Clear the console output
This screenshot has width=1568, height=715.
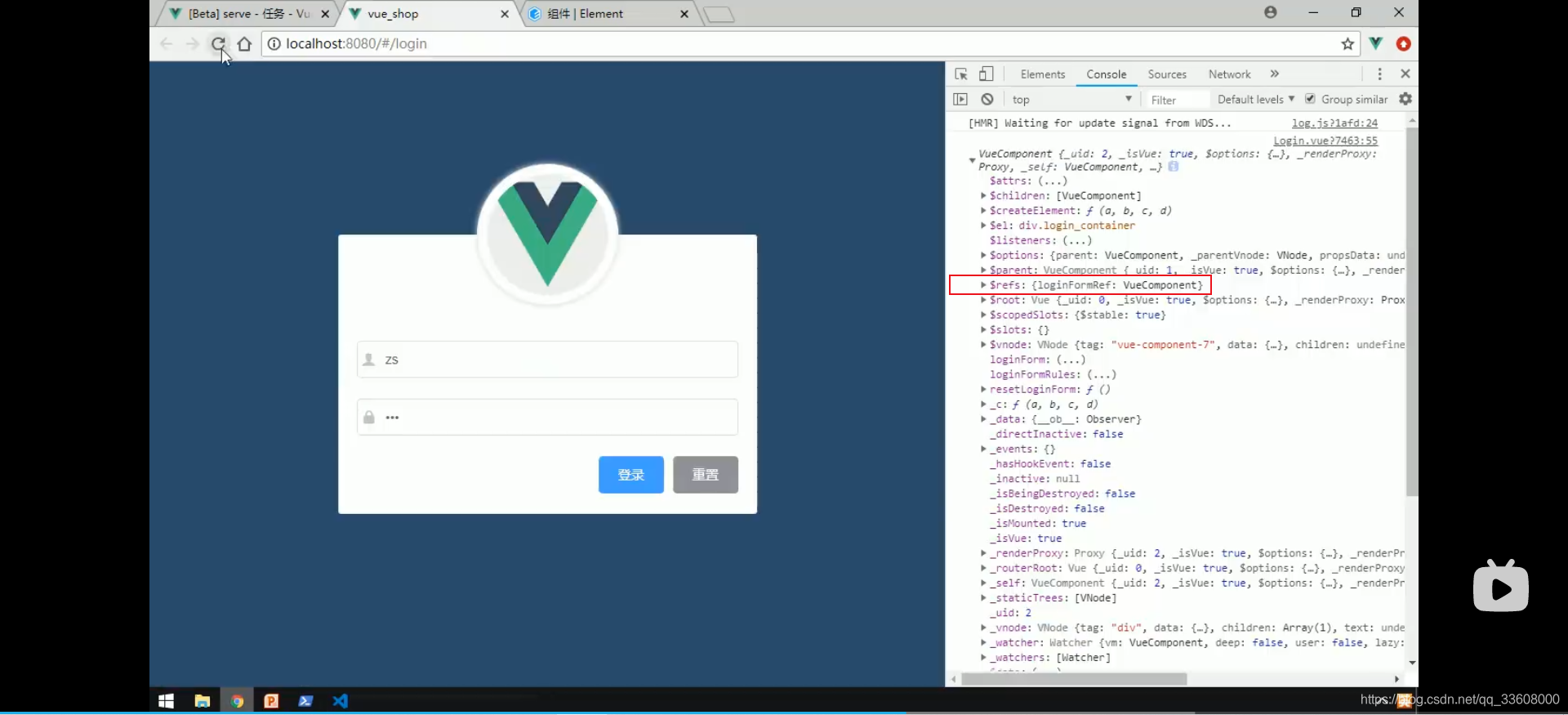coord(987,99)
